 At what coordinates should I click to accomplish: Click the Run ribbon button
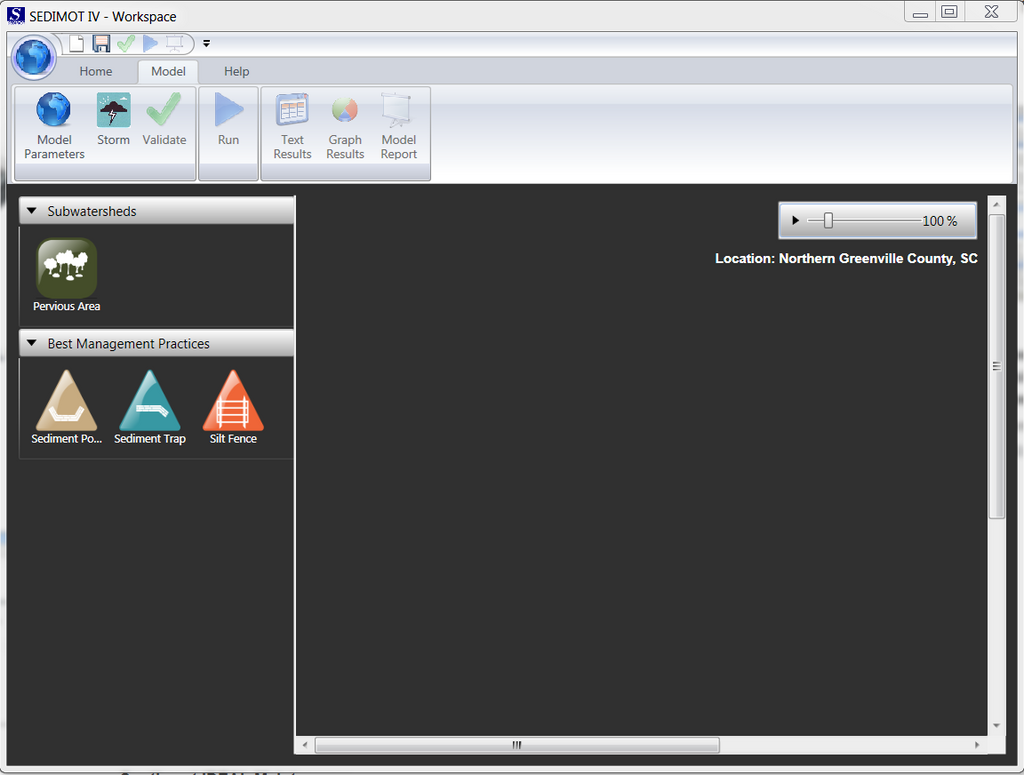tap(228, 120)
